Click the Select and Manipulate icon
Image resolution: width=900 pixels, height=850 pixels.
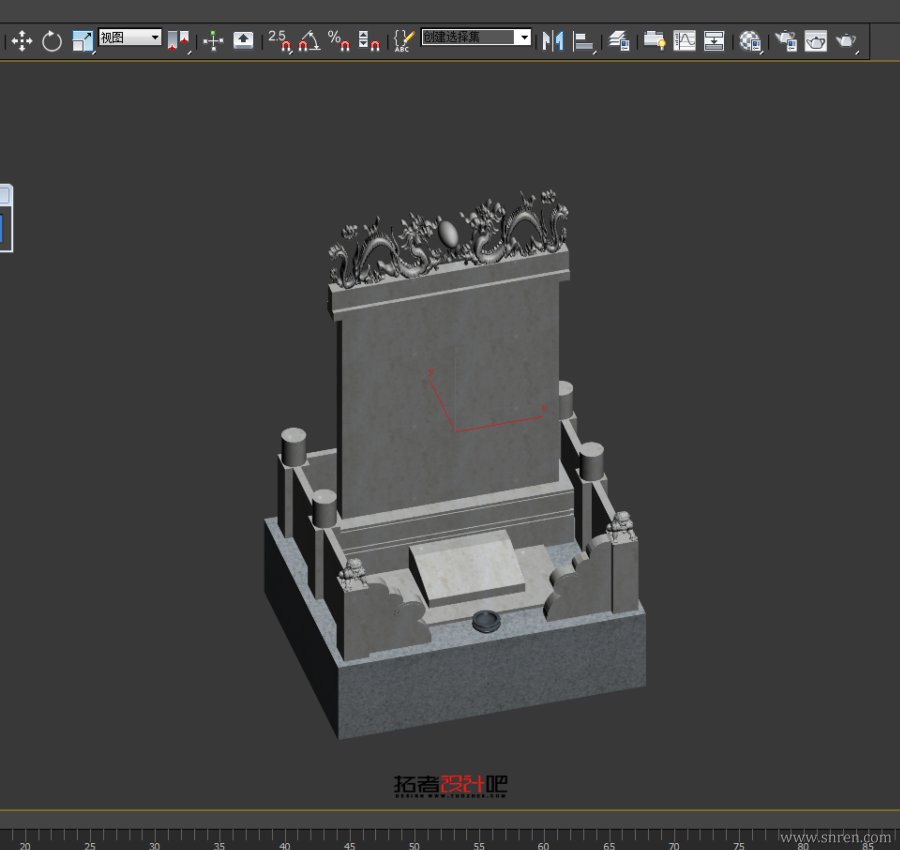coord(213,41)
